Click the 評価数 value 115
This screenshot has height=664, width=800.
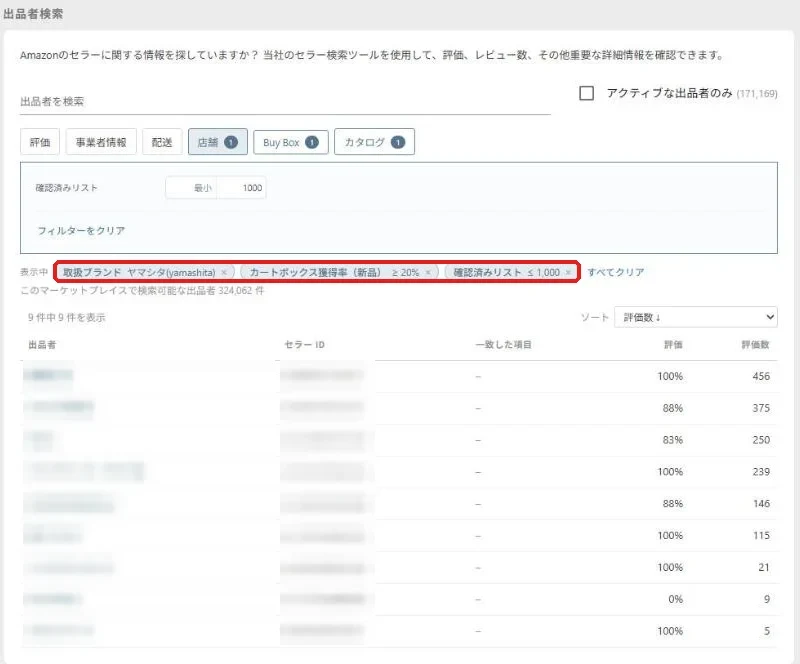click(761, 535)
